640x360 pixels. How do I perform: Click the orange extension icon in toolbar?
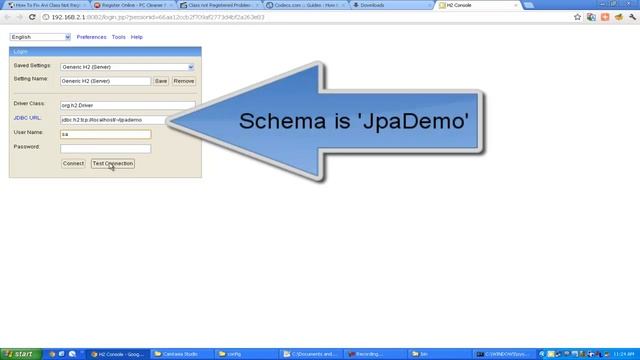[605, 17]
